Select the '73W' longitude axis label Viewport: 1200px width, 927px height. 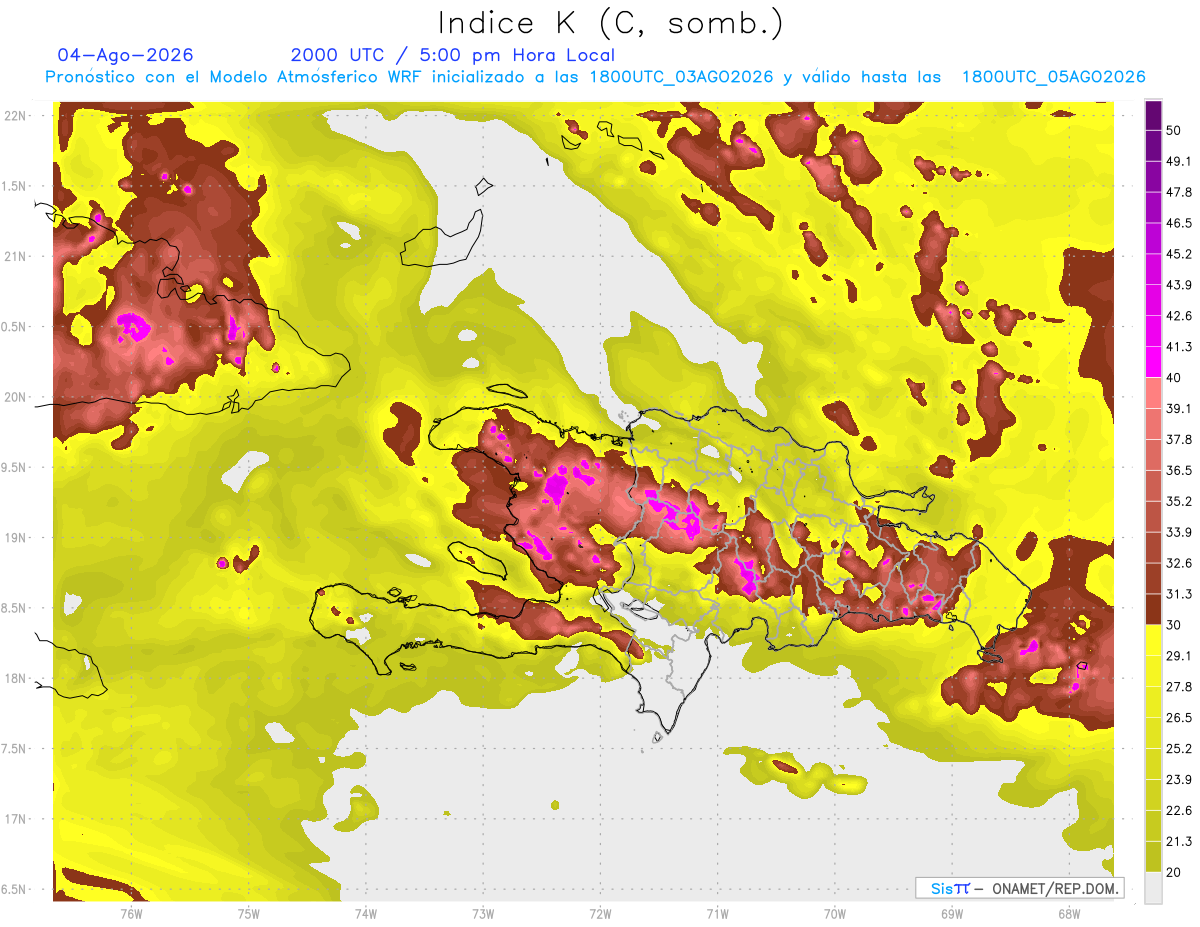[x=483, y=914]
